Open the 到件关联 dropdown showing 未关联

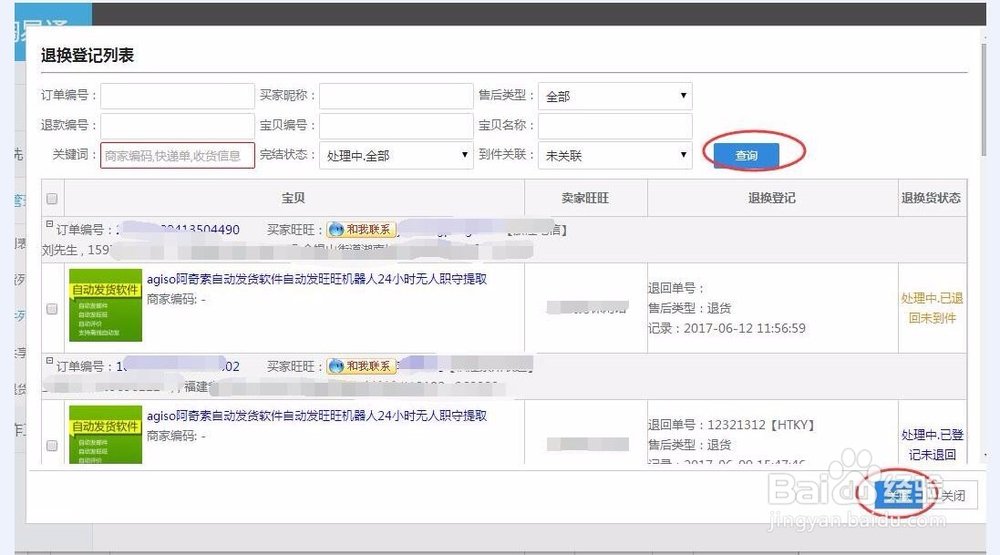click(x=615, y=155)
